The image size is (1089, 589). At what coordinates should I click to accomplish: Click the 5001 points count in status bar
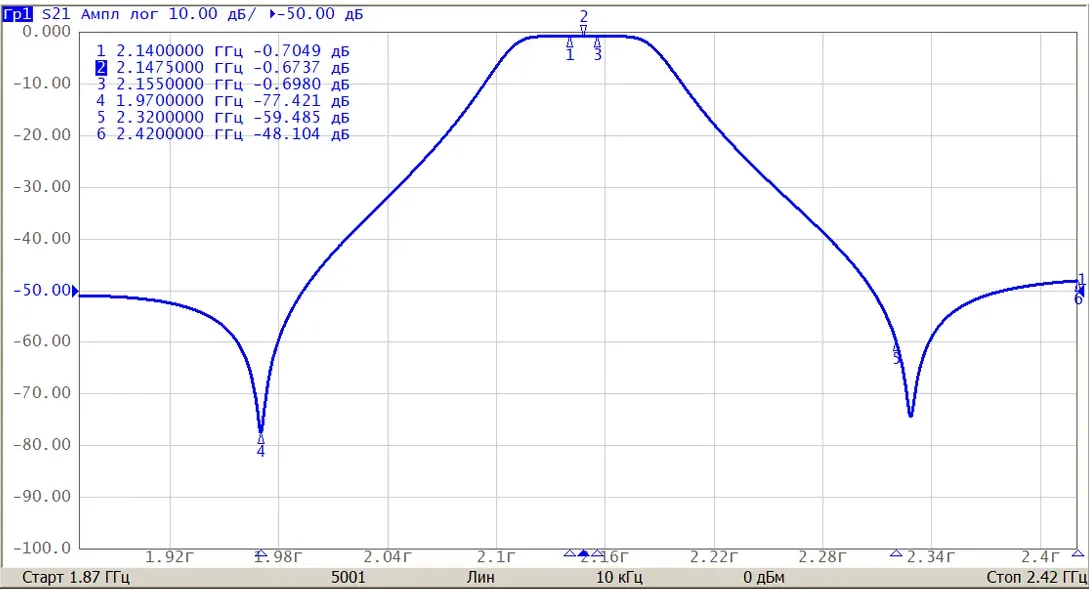click(348, 577)
